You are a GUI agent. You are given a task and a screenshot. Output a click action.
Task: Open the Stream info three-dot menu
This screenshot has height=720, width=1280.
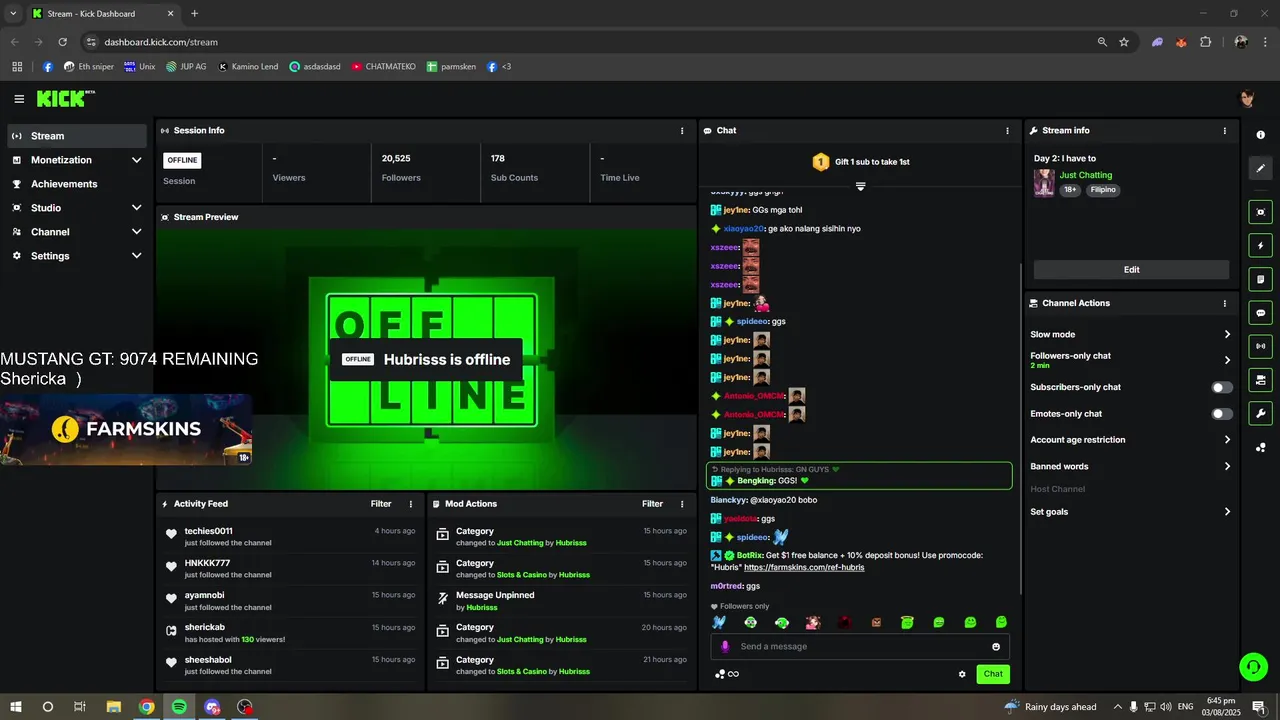point(1224,131)
